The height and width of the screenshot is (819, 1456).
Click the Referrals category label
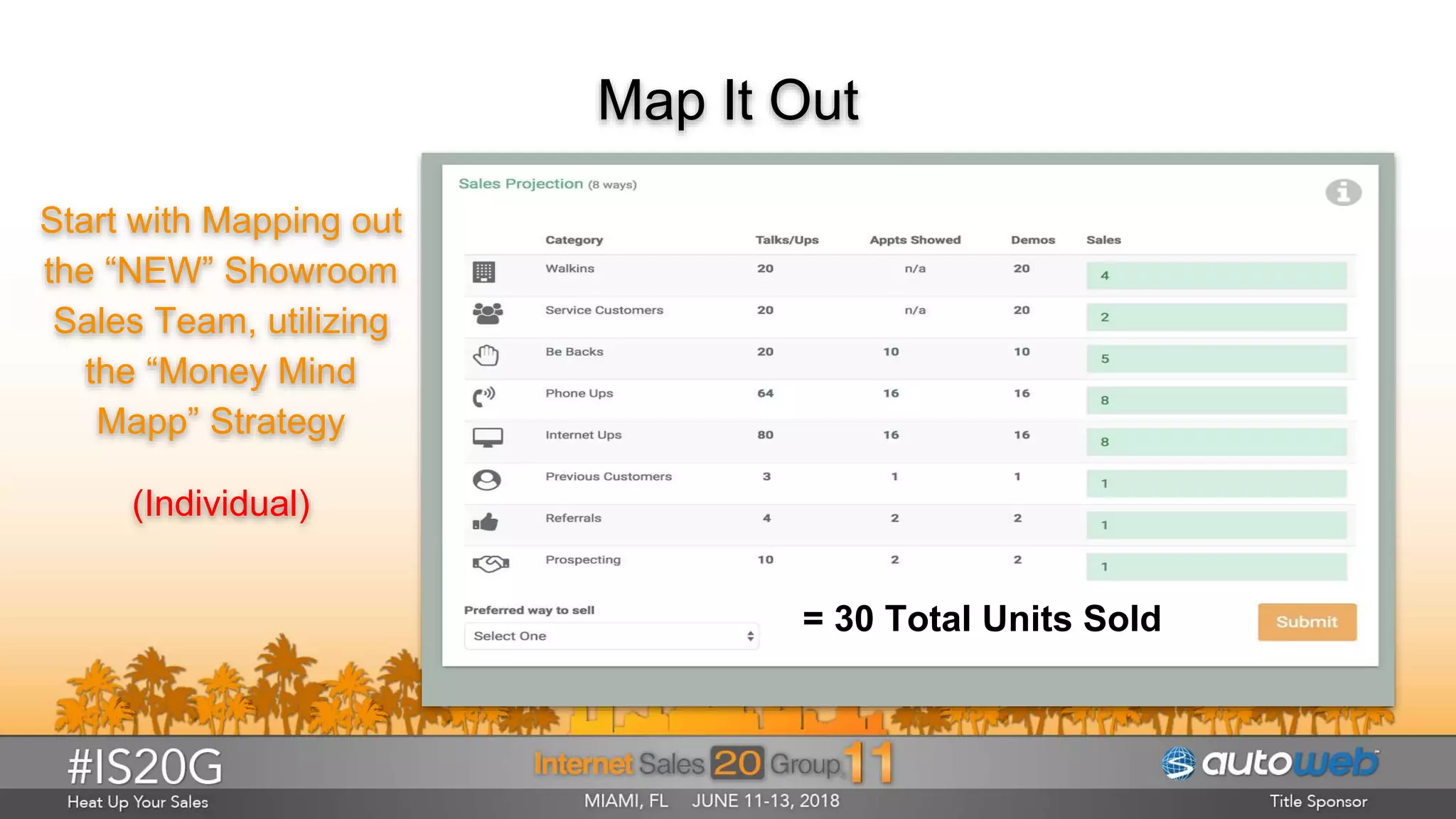tap(573, 518)
